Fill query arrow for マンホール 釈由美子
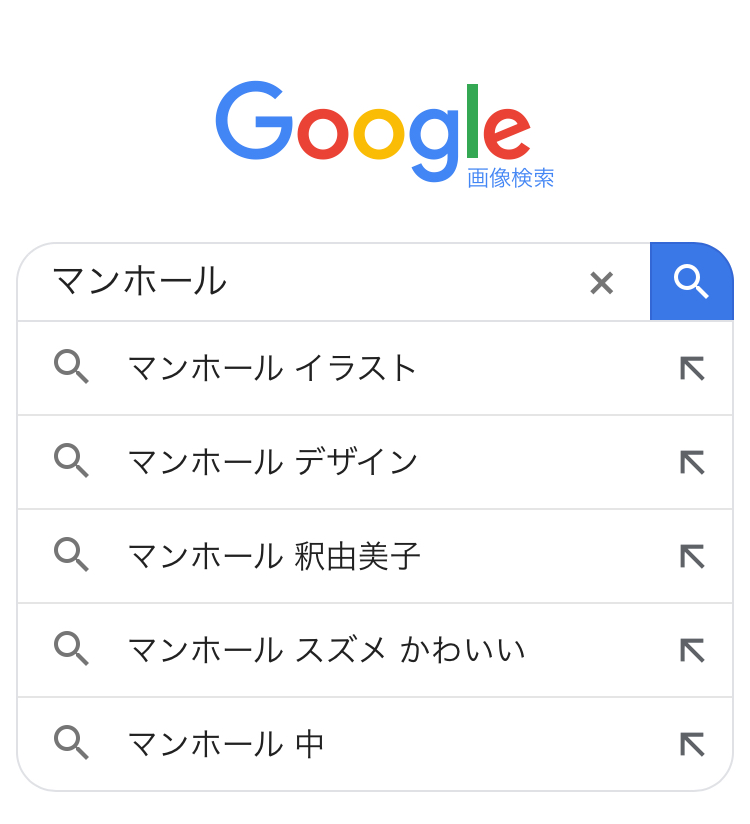 (x=692, y=556)
